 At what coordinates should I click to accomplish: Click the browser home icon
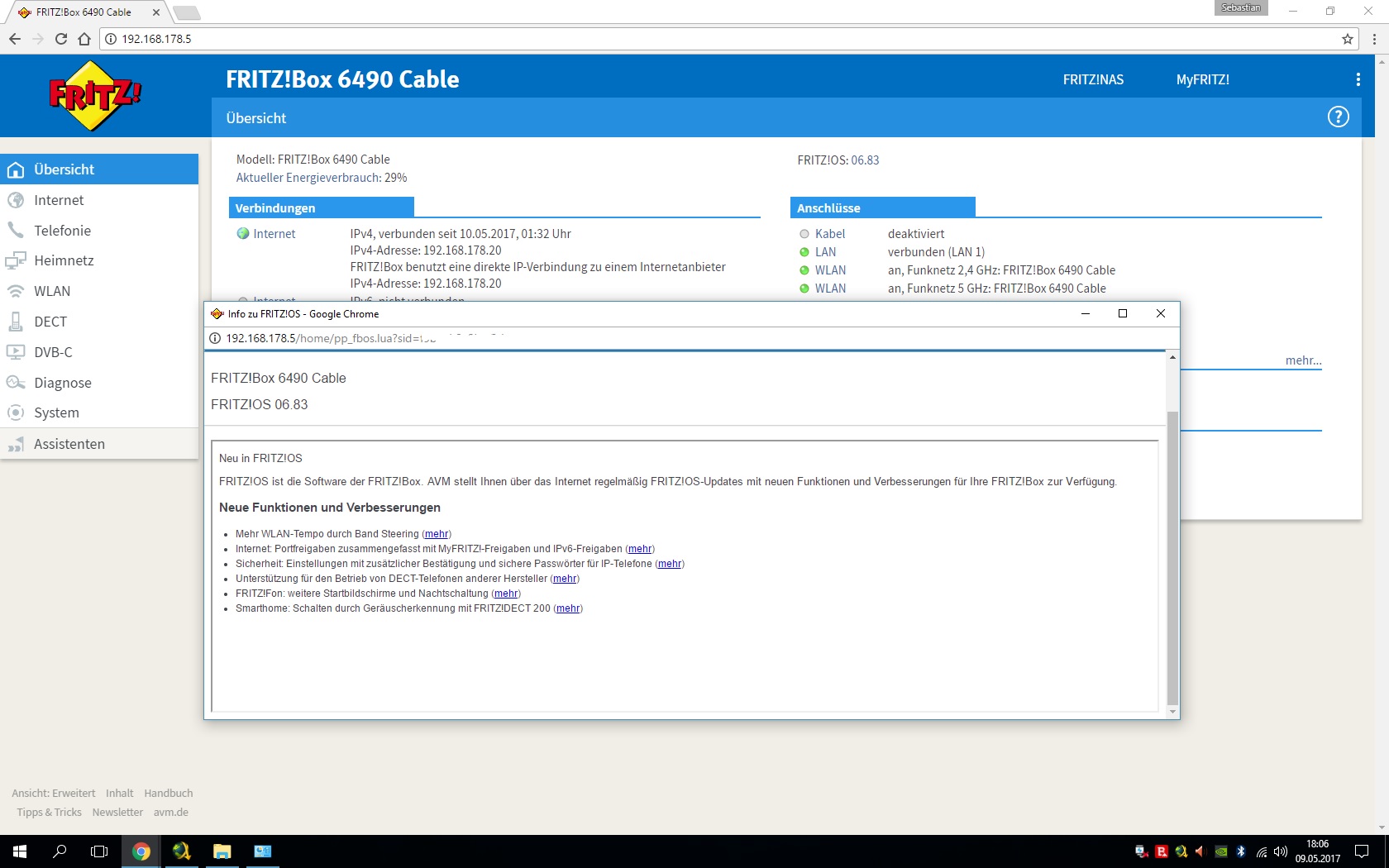(x=84, y=39)
